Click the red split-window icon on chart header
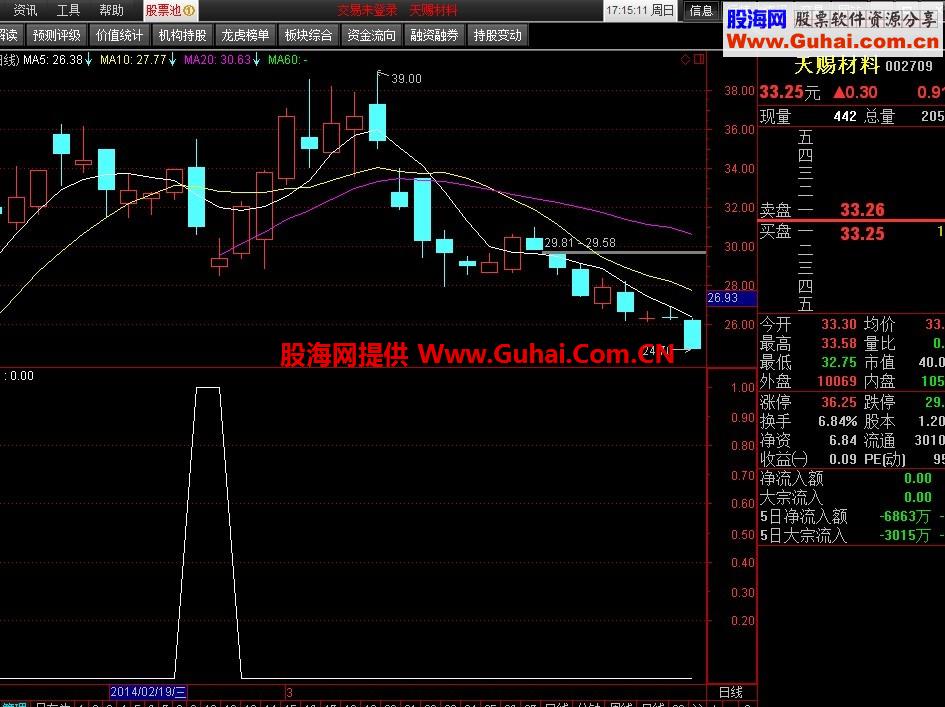 [699, 59]
